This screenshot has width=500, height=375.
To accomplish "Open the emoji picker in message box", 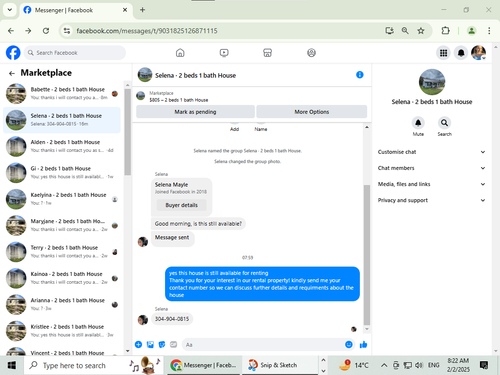I will click(x=349, y=344).
